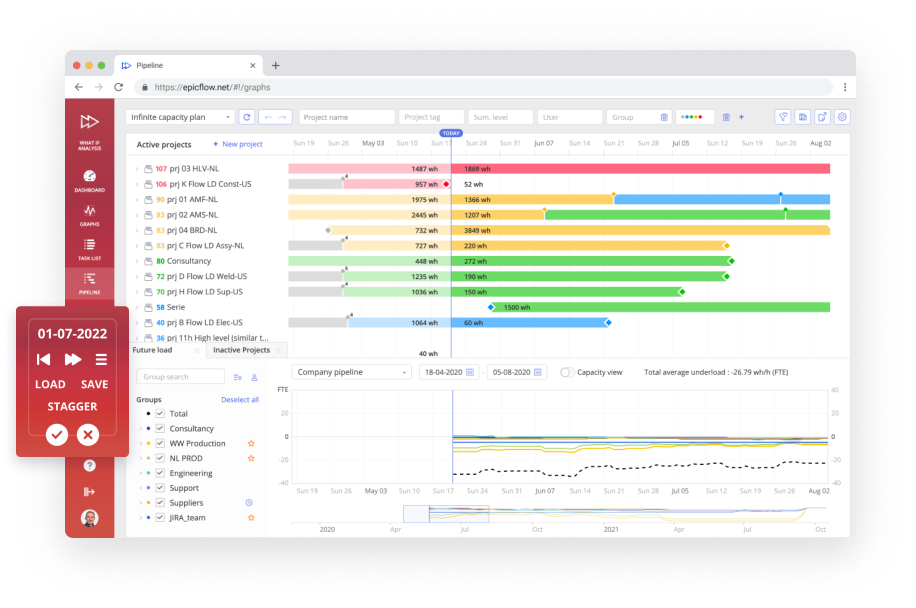Open Graphs from the left sidebar
Viewport: 916px width, 608px height.
[x=89, y=215]
